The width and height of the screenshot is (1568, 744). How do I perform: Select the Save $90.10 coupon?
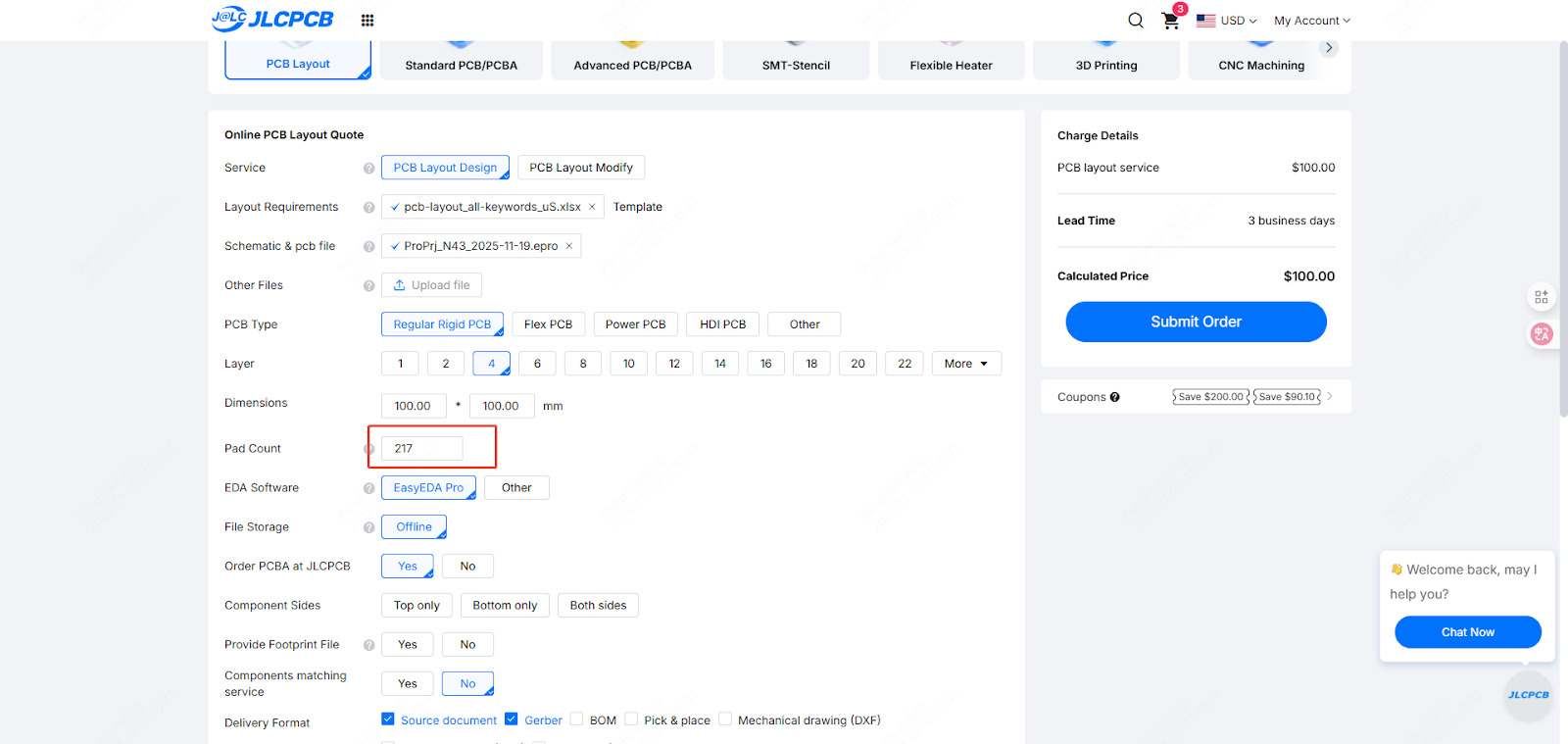[1287, 397]
